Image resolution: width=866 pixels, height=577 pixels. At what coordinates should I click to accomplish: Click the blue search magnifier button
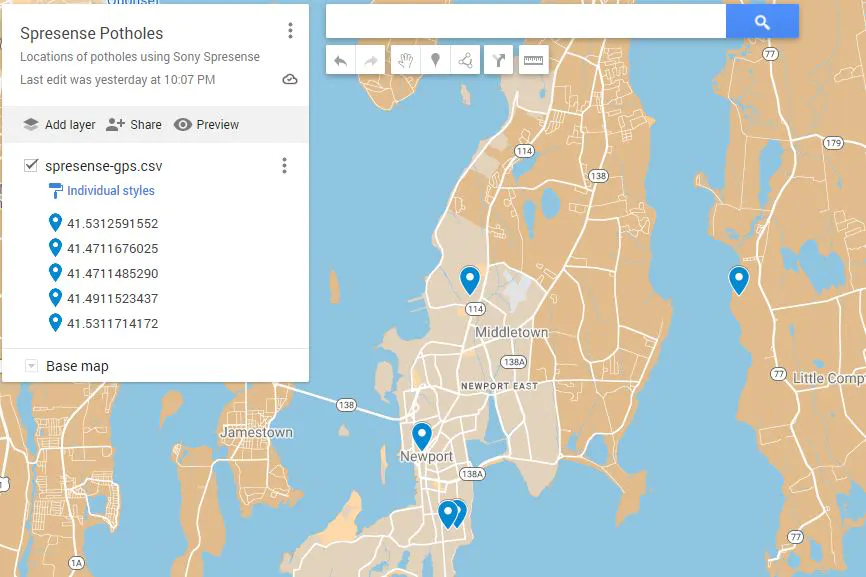coord(762,22)
